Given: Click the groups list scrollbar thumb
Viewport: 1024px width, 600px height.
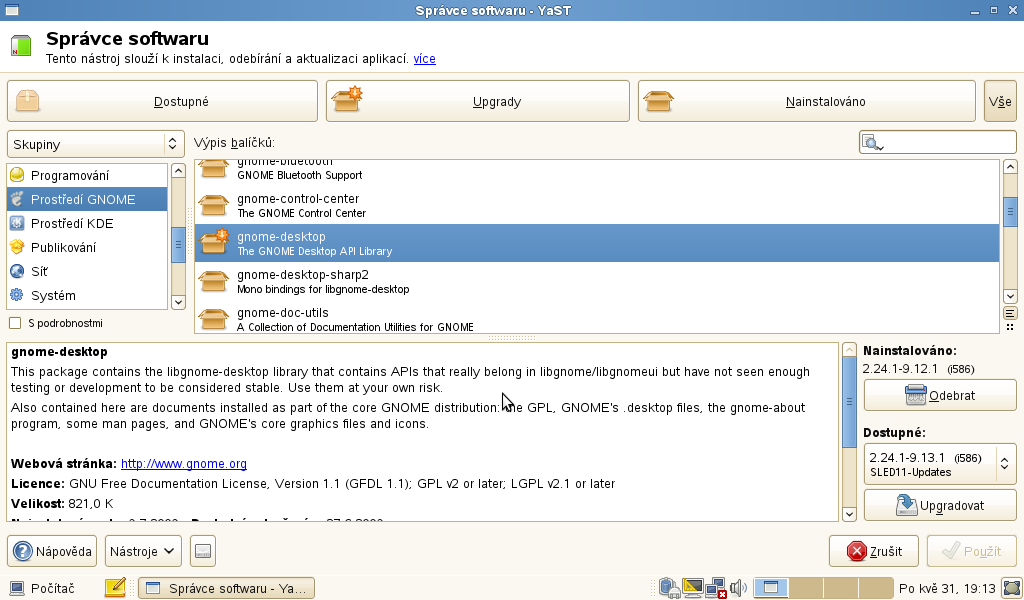Looking at the screenshot, I should tap(178, 245).
